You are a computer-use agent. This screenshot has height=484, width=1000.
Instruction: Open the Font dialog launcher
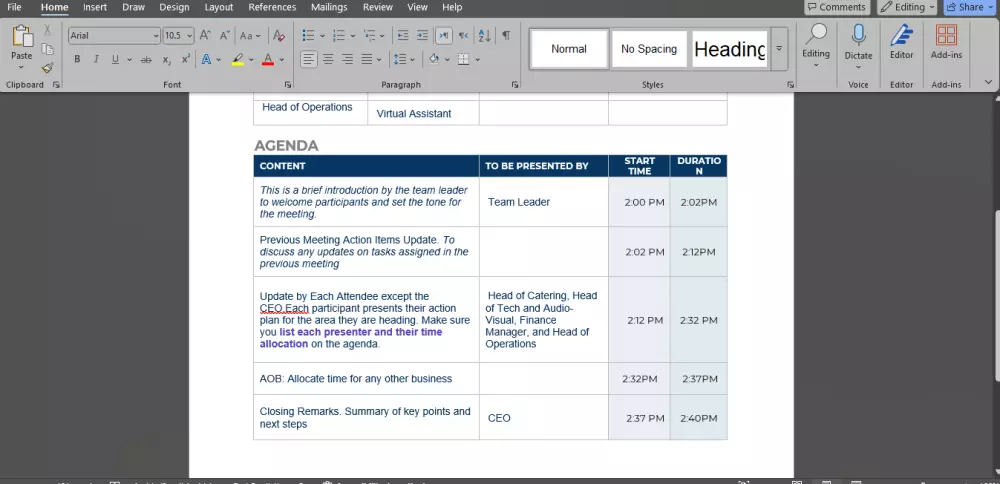point(288,84)
